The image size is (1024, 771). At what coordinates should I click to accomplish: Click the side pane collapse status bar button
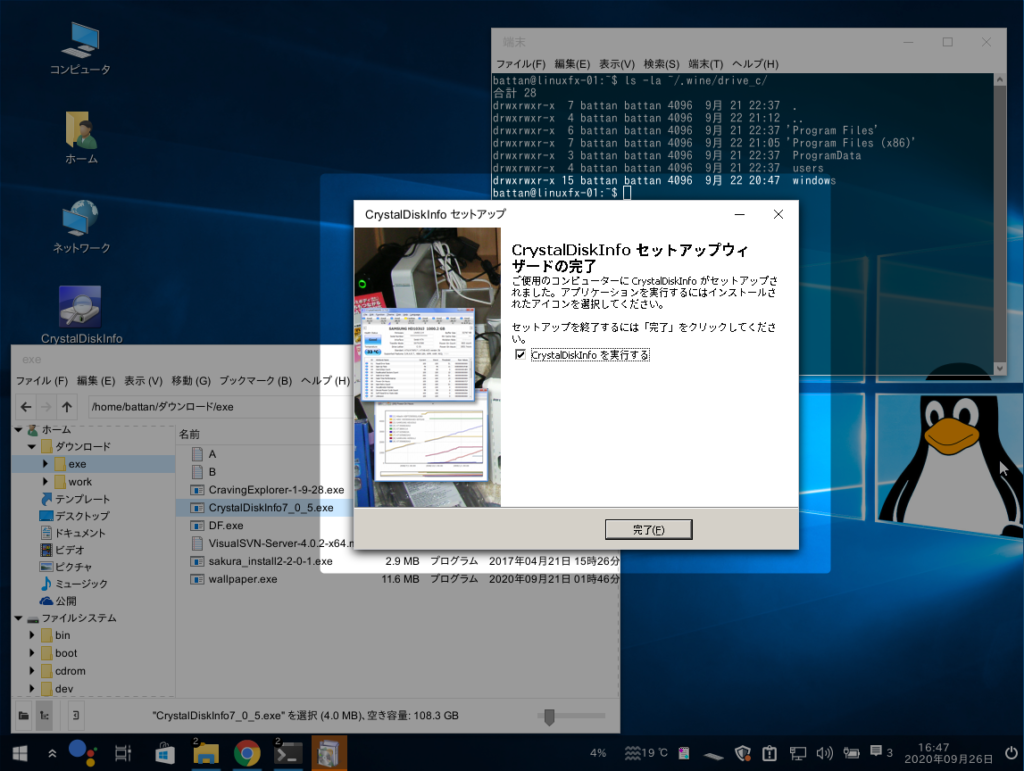click(76, 716)
